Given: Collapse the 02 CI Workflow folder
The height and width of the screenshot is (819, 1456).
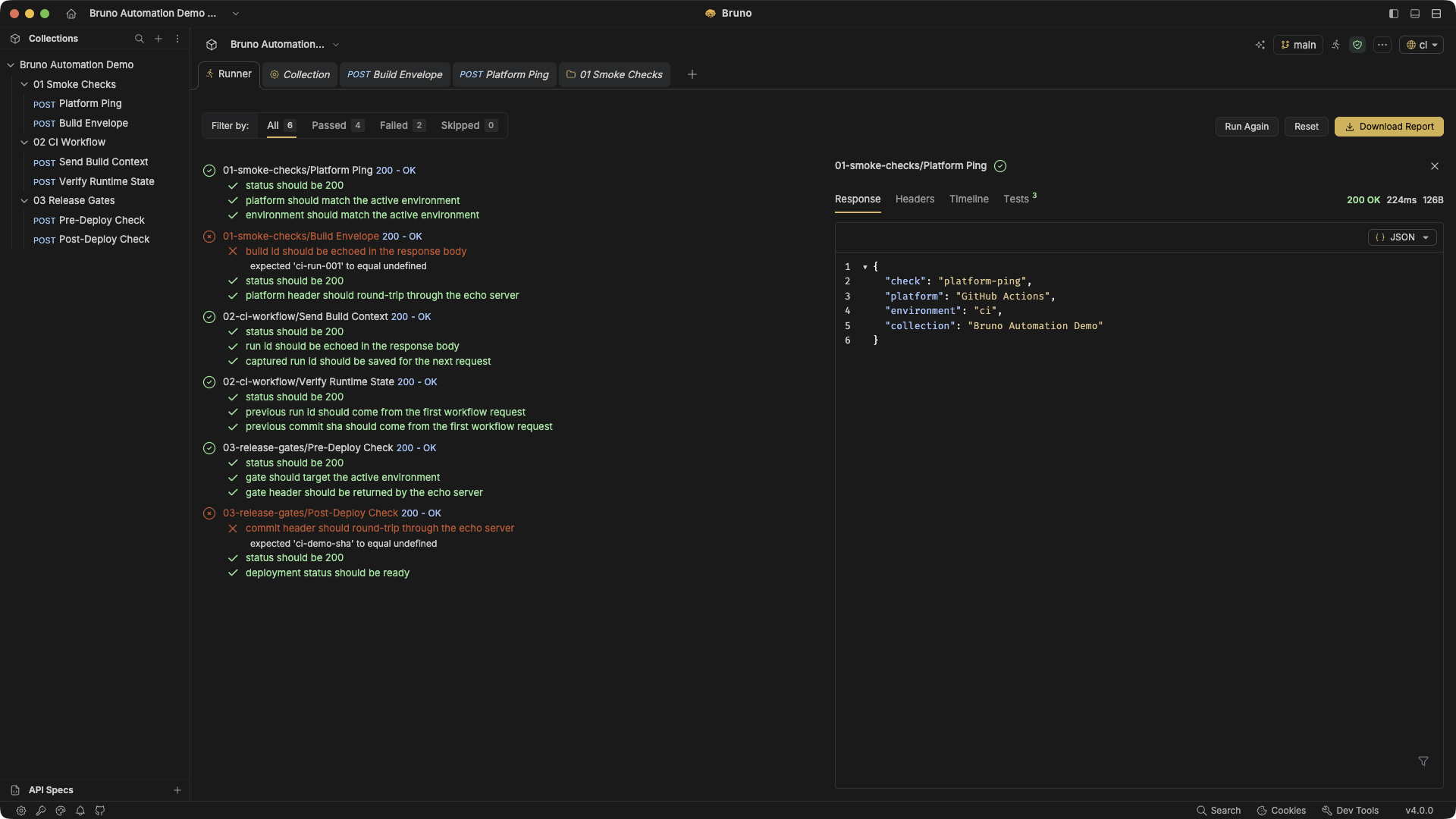Looking at the screenshot, I should pyautogui.click(x=24, y=143).
